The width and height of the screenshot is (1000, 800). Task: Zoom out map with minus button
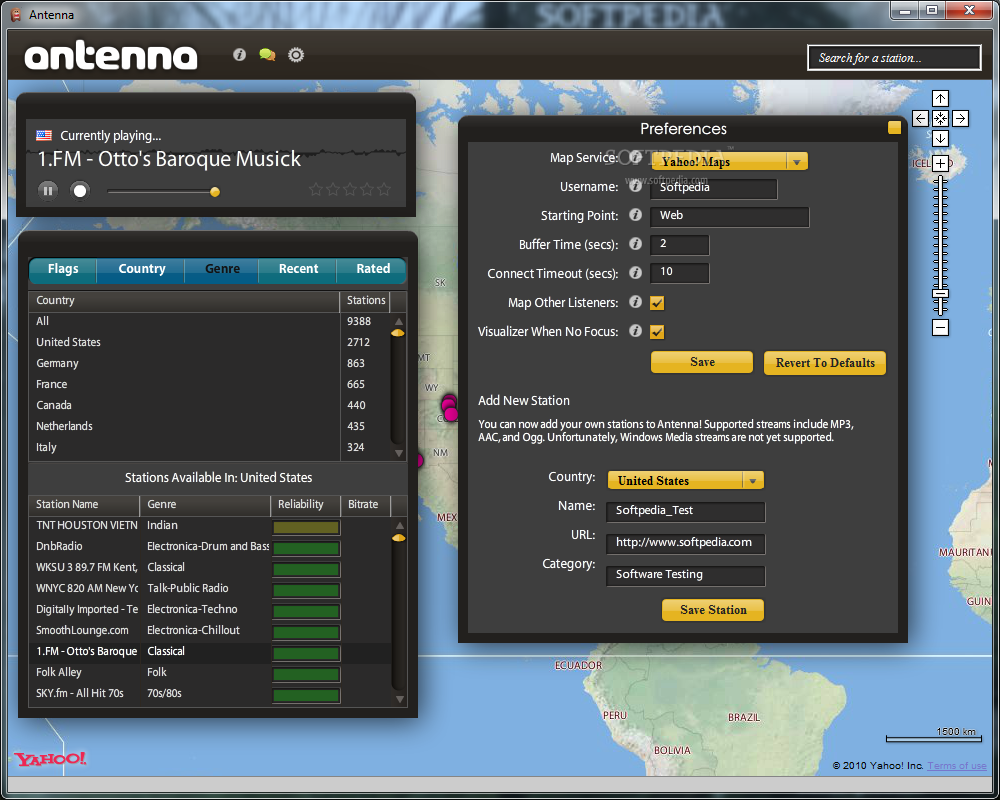[940, 328]
